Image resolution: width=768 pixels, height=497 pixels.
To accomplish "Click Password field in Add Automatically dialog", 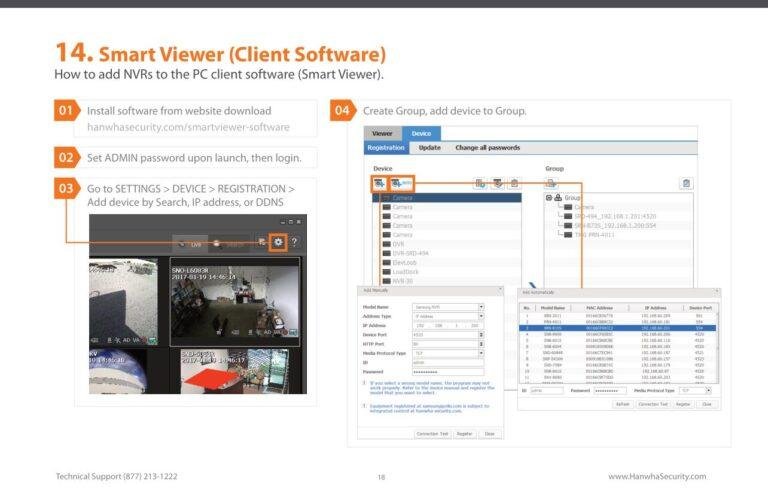I will 610,391.
